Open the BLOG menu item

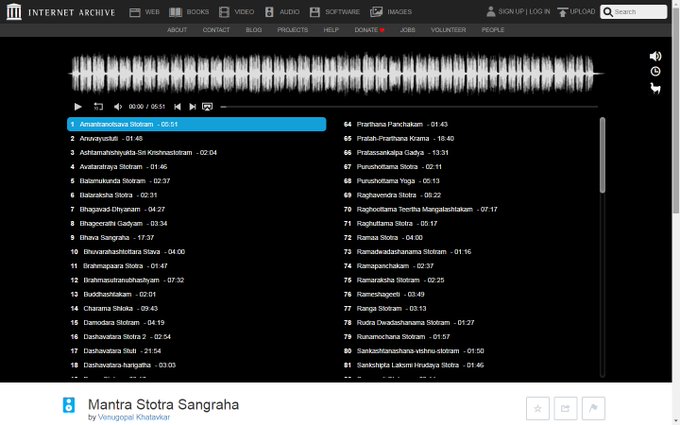tap(254, 30)
